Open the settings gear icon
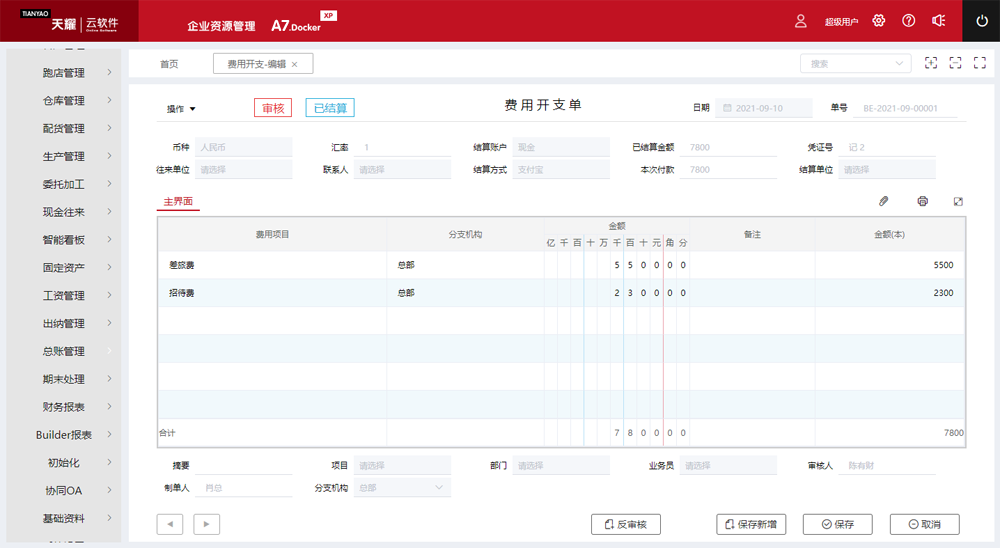The image size is (1000, 548). 879,21
